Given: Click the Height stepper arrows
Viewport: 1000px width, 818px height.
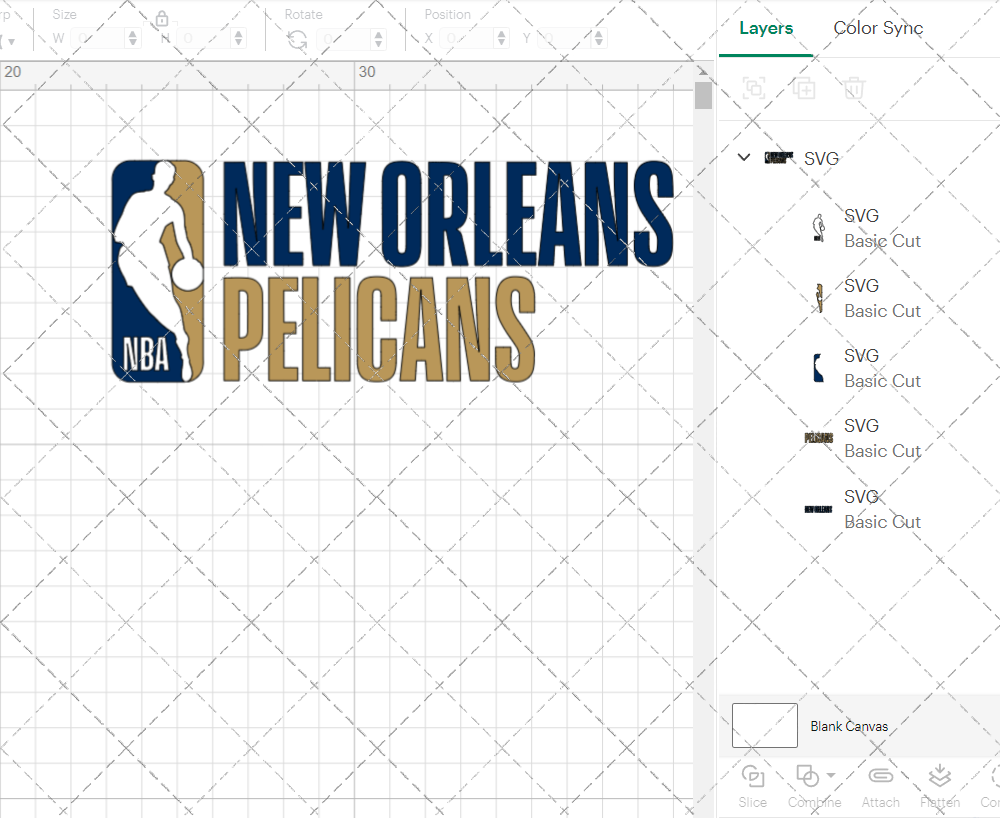Looking at the screenshot, I should click(238, 38).
